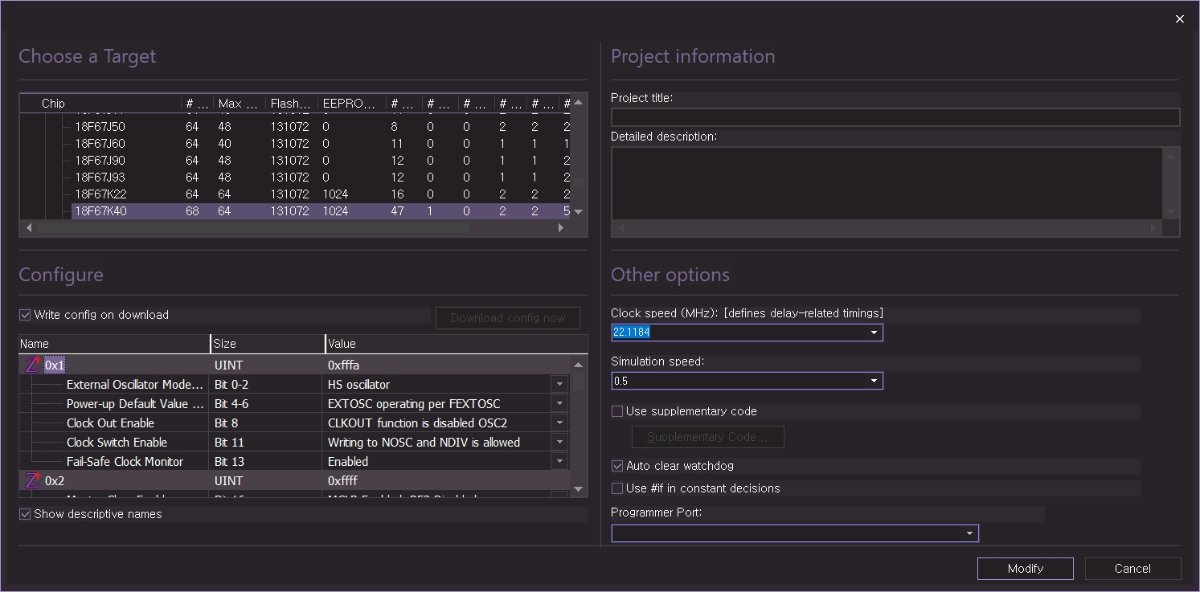Open Fail-Safe Clock Monitor value dropdown
The image size is (1200, 592).
(558, 461)
